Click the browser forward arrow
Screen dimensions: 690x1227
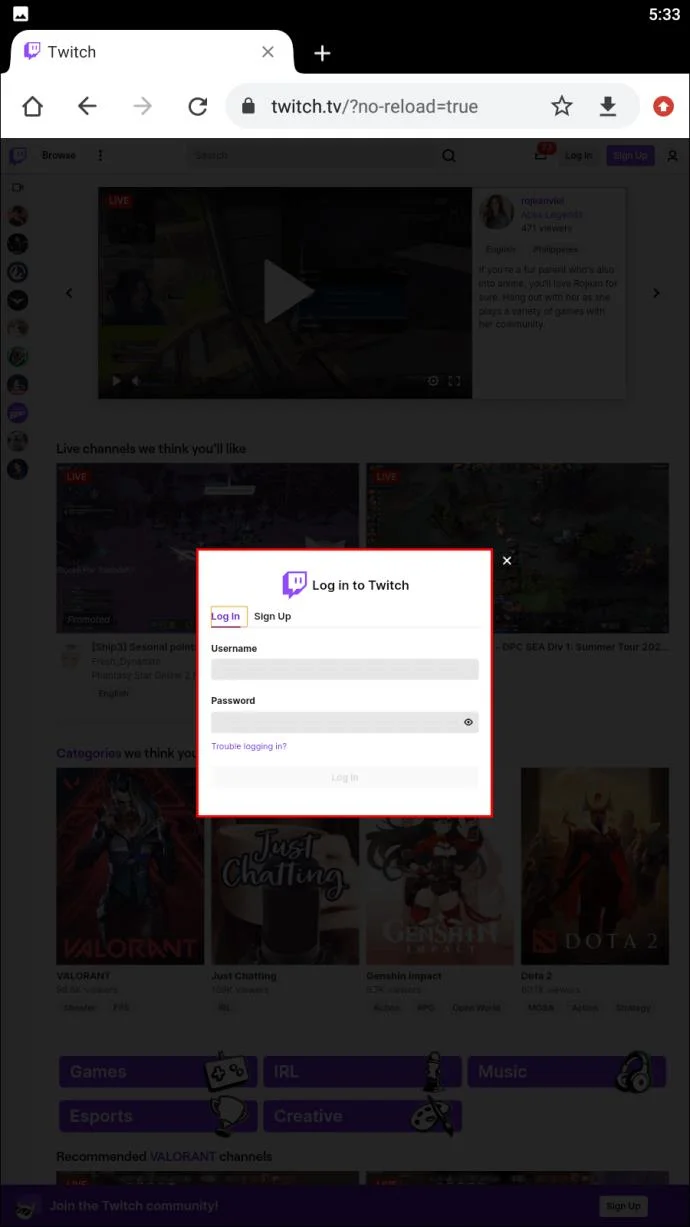(143, 107)
